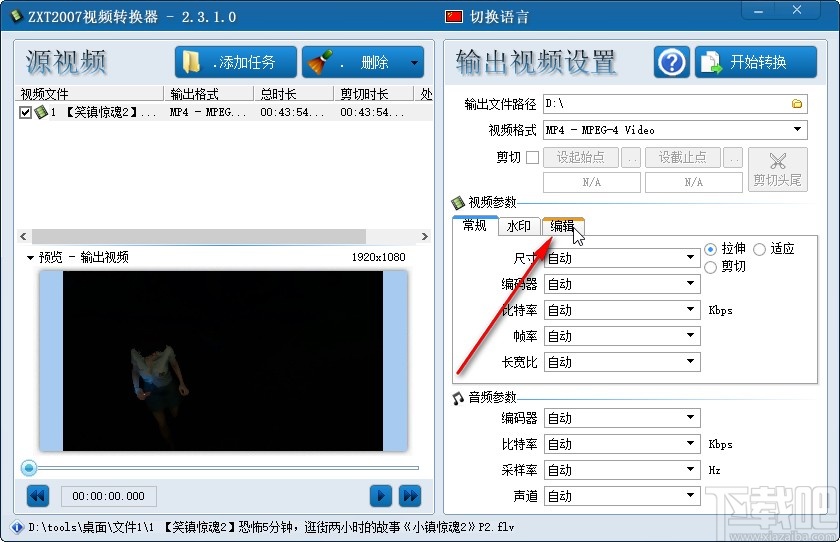Select the 剪切 crop radio button

tap(711, 267)
